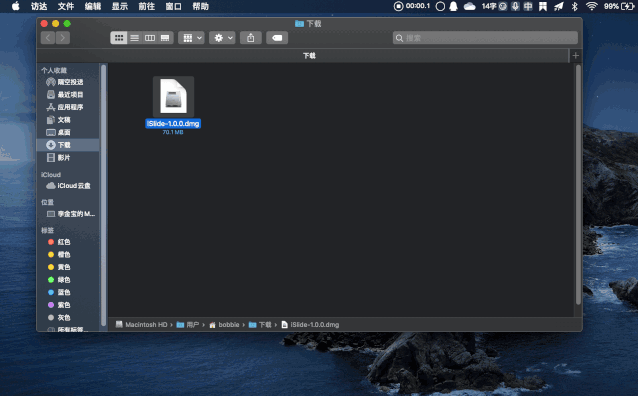Select 下载 in the sidebar
Viewport: 638px width, 396px height.
[68, 145]
